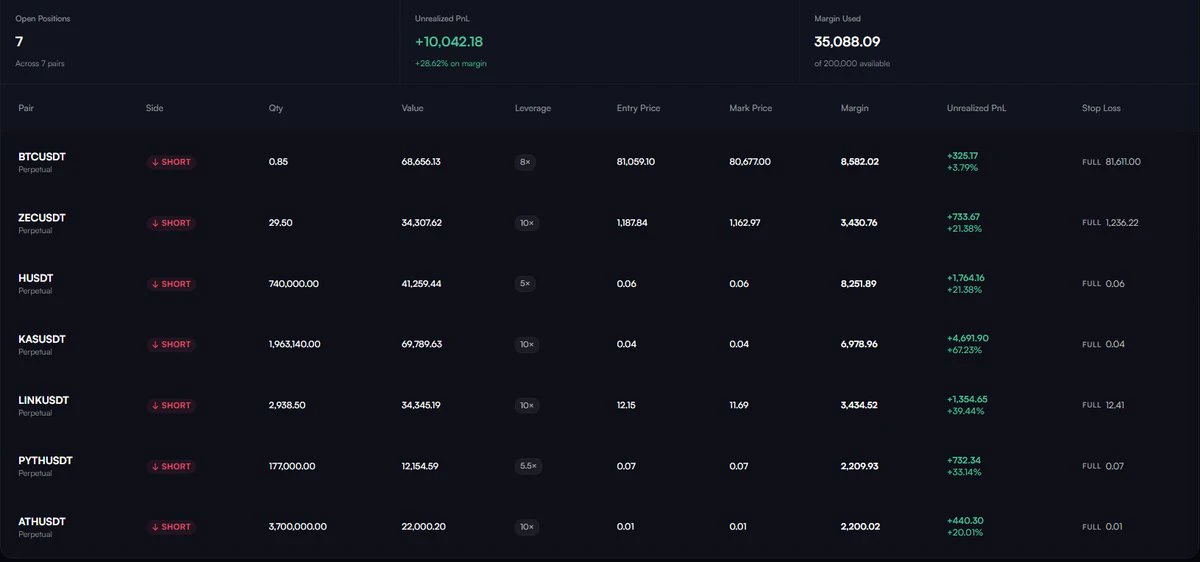This screenshot has width=1200, height=562.
Task: Click the ZECUSDT mark price 1,162.97
Action: (745, 223)
